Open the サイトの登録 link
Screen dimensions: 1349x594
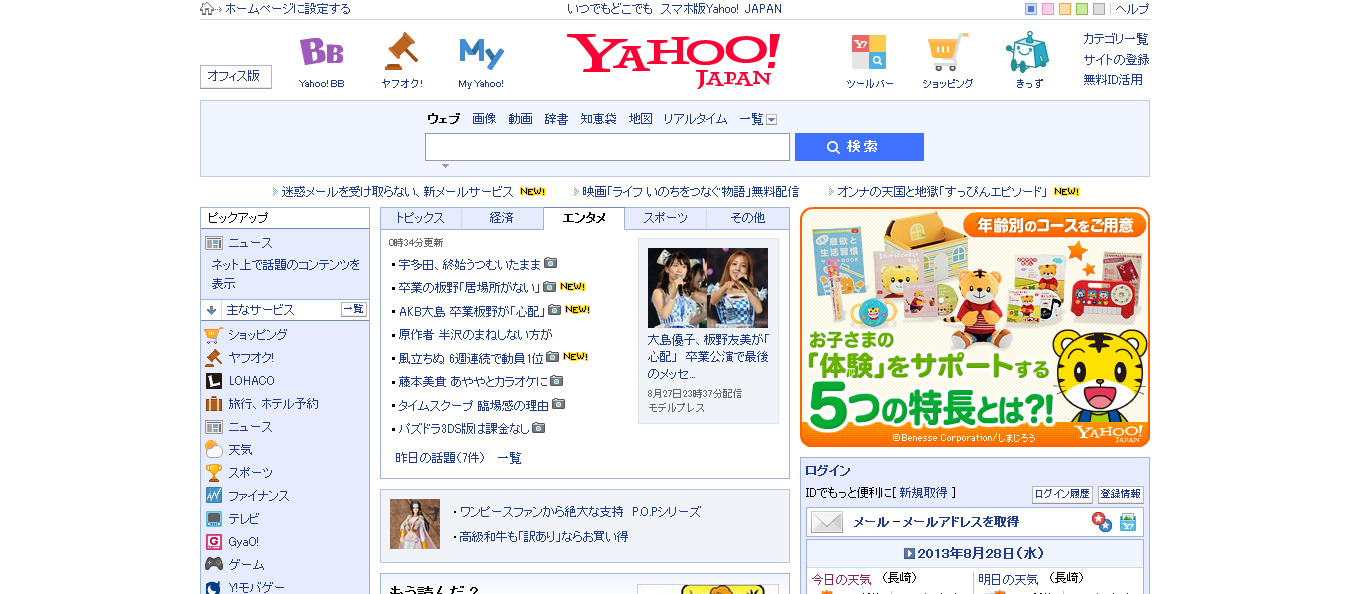[x=1116, y=59]
